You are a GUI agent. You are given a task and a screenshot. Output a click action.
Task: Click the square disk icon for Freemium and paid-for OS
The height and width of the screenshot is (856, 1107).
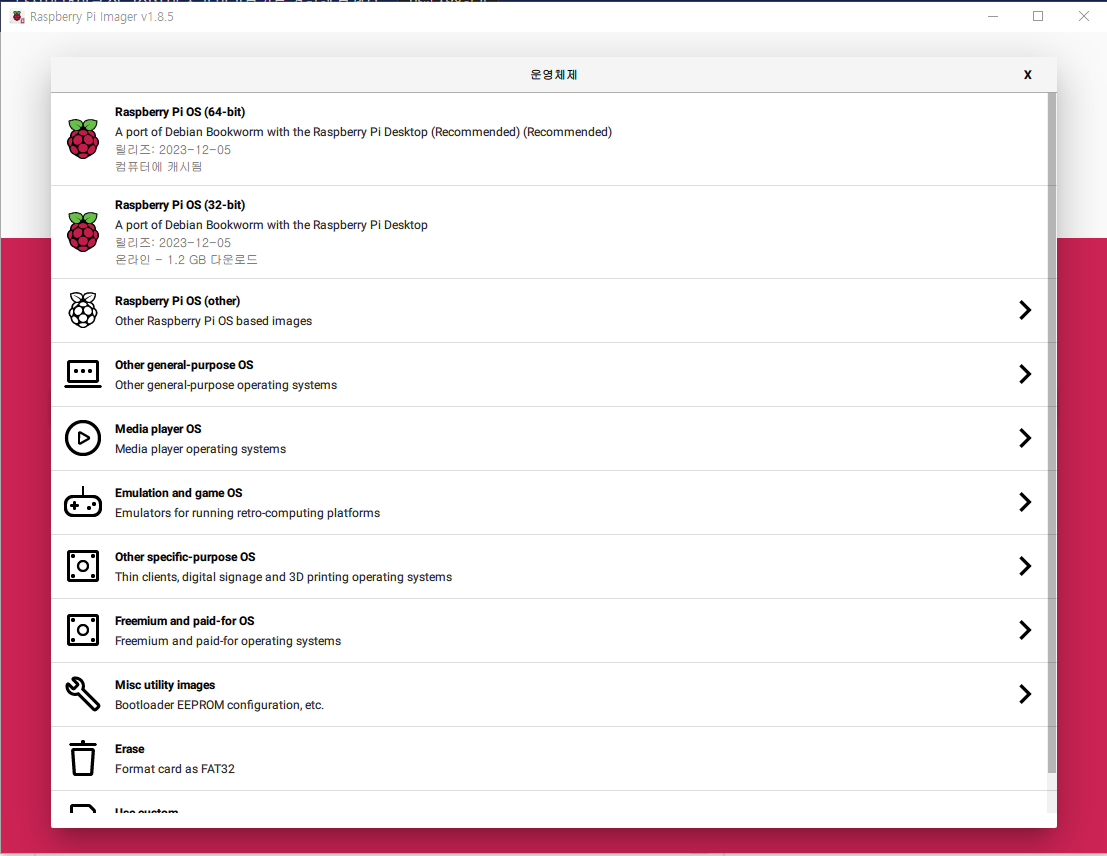(83, 630)
